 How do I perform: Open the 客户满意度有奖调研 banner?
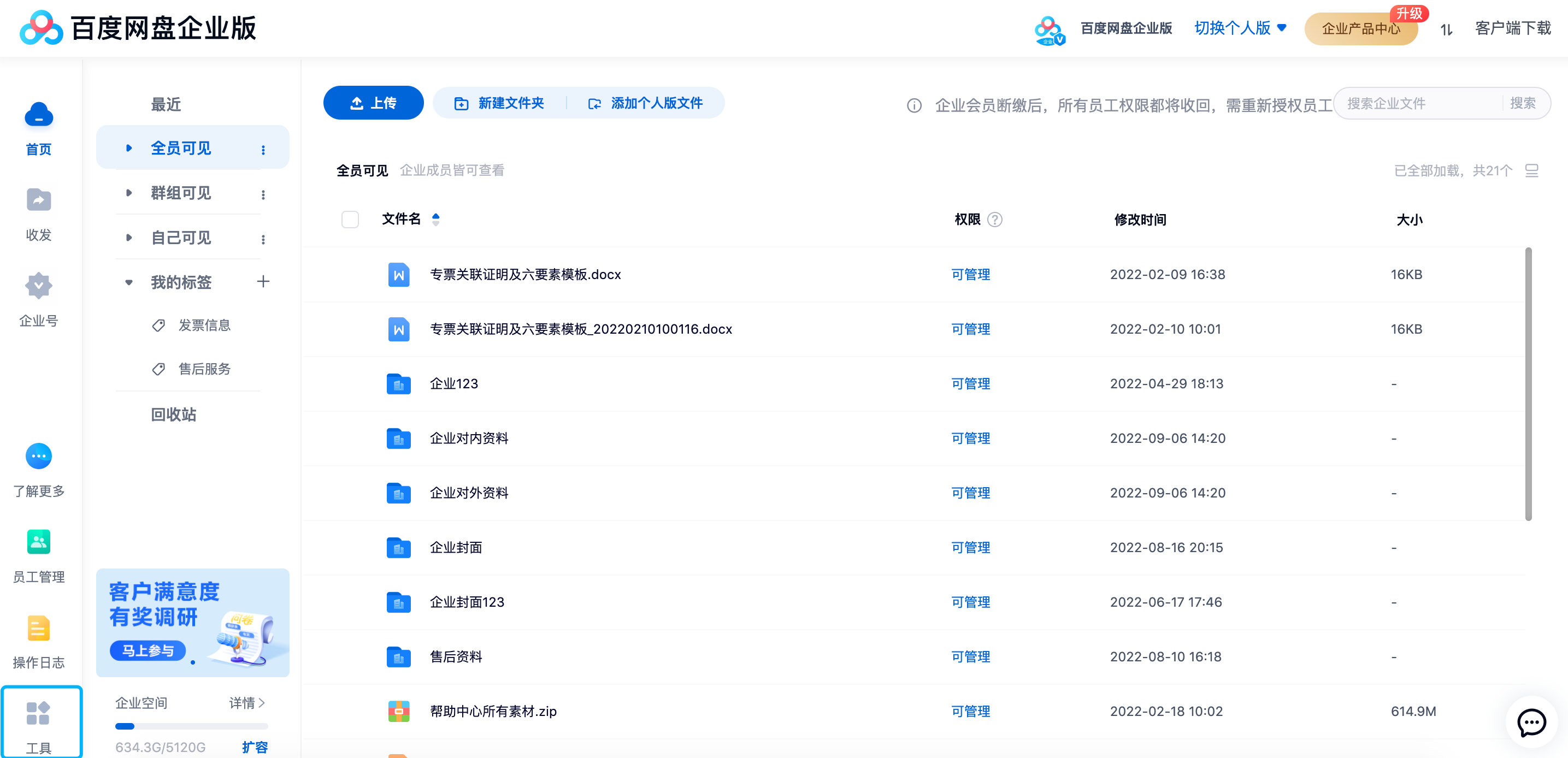(192, 623)
